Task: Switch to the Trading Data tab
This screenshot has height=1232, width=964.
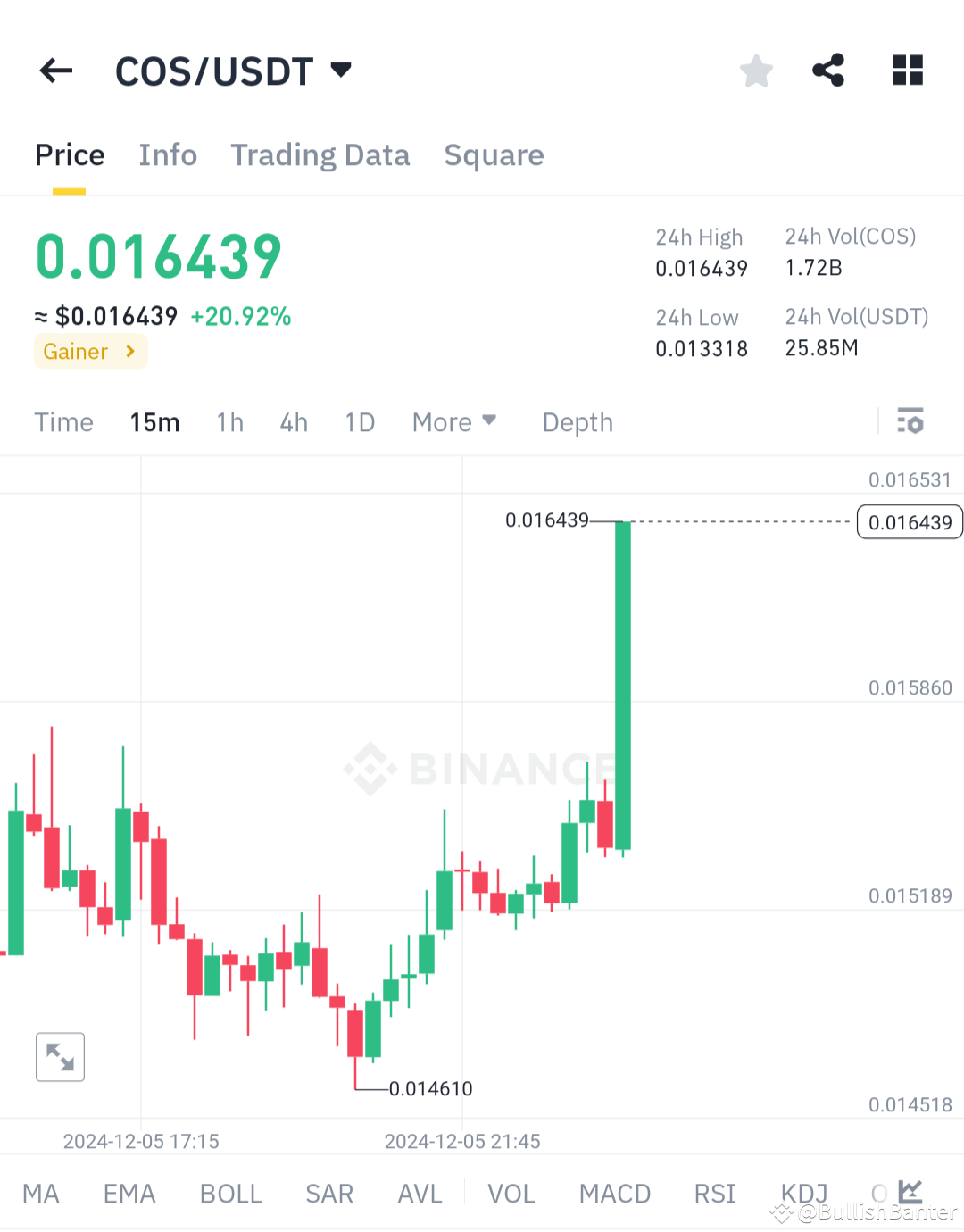Action: click(320, 154)
